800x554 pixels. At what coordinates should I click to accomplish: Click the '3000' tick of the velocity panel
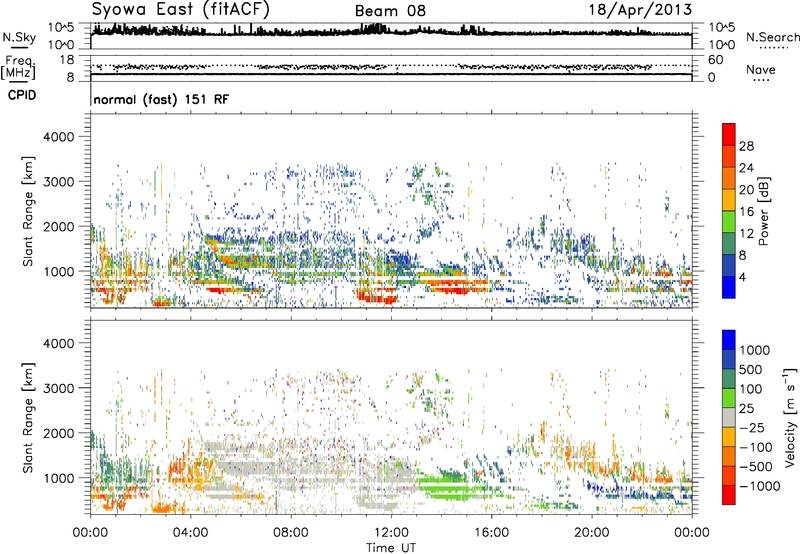click(x=58, y=388)
